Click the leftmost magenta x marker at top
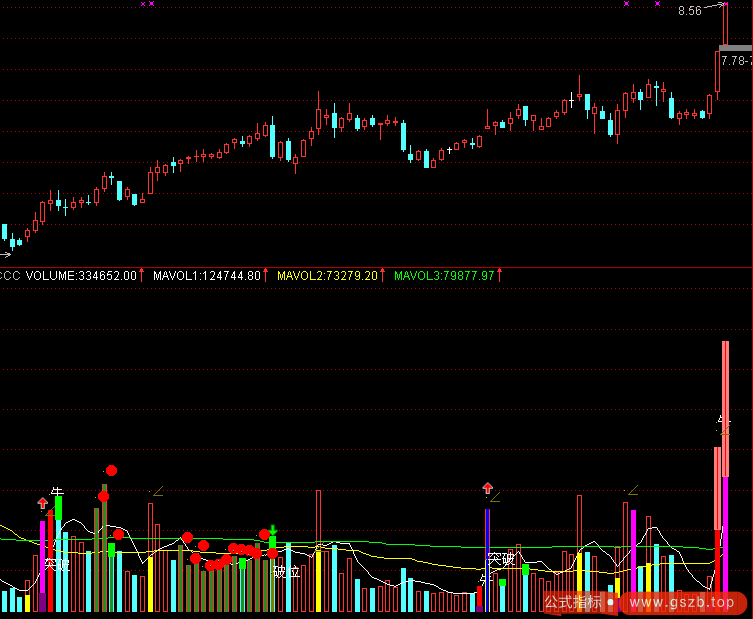753x619 pixels. pos(143,4)
